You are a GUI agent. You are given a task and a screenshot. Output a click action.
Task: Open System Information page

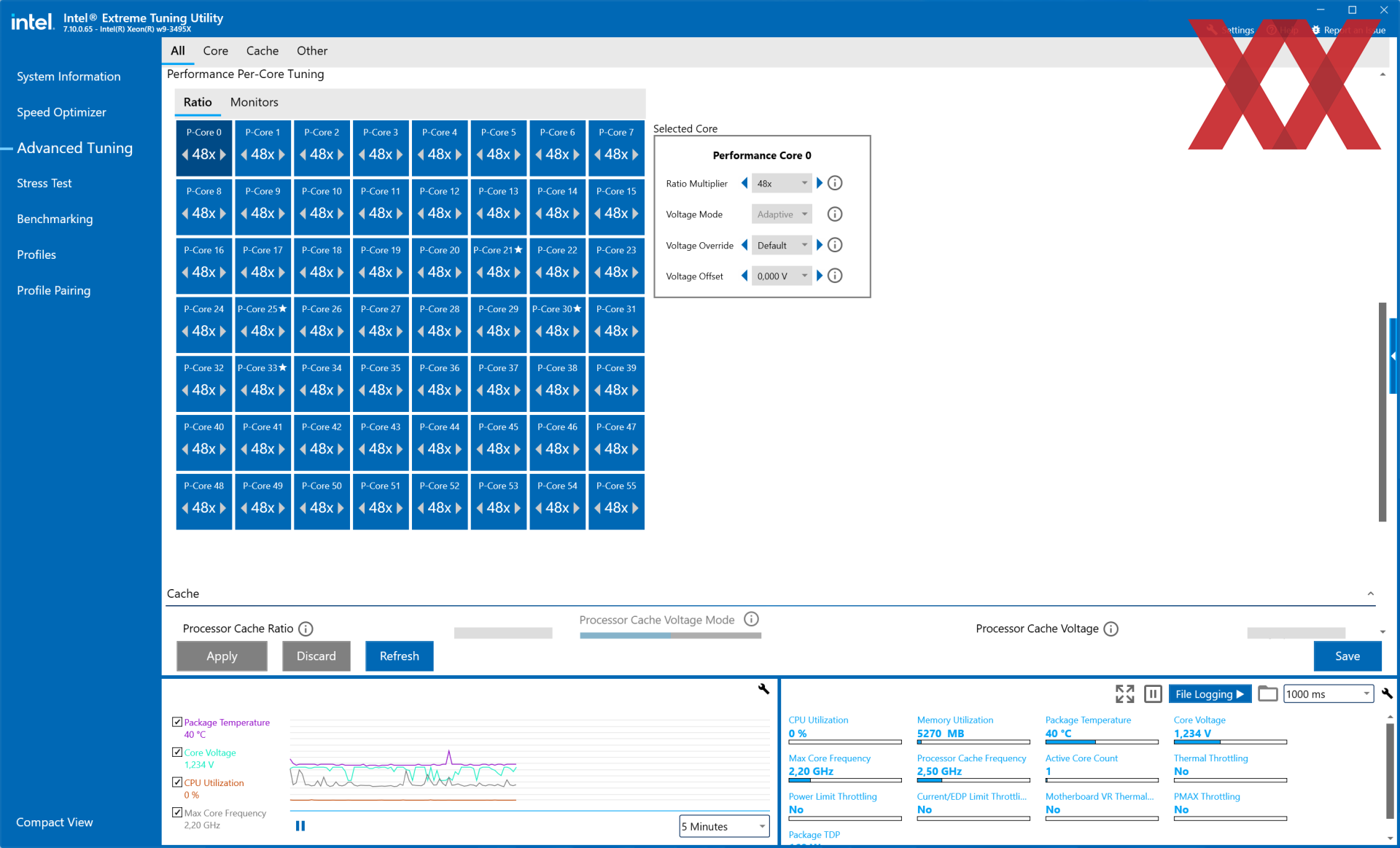pos(69,77)
